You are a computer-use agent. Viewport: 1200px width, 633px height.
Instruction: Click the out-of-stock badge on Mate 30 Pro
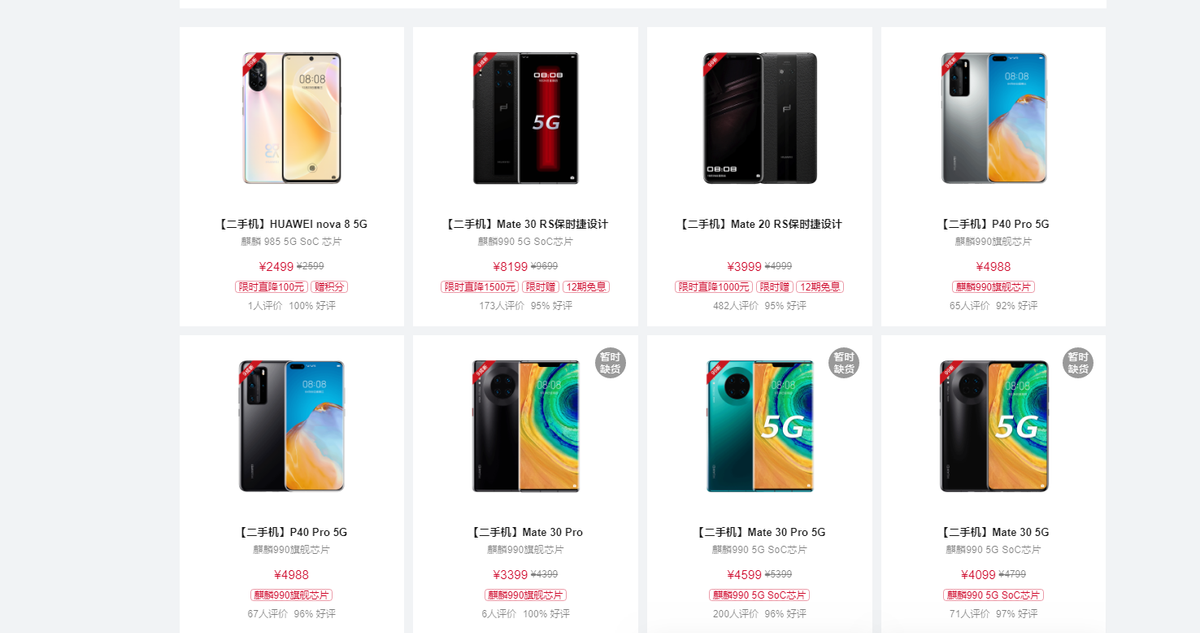[611, 363]
